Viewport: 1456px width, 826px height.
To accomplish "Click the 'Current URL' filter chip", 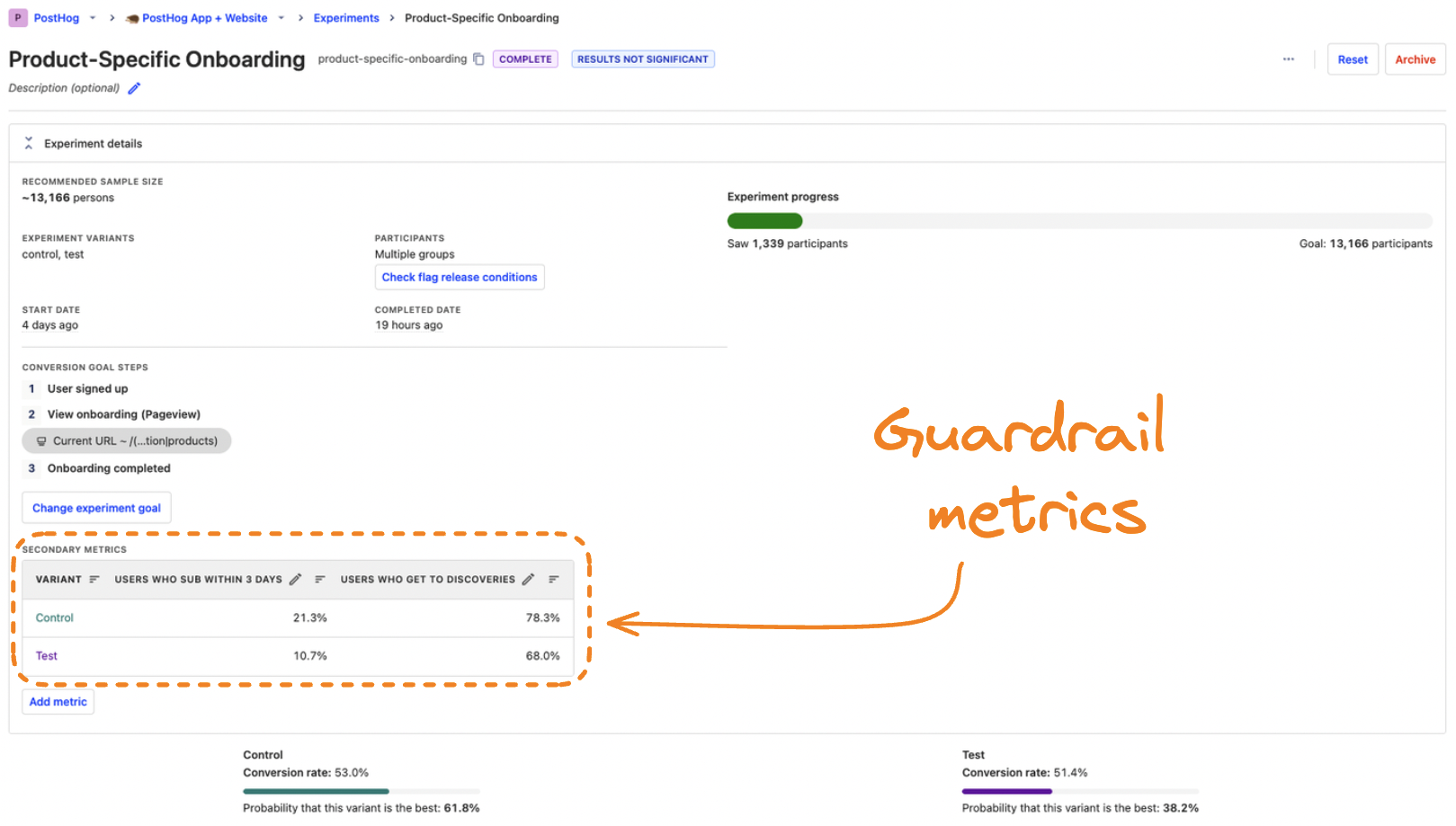I will (x=126, y=440).
